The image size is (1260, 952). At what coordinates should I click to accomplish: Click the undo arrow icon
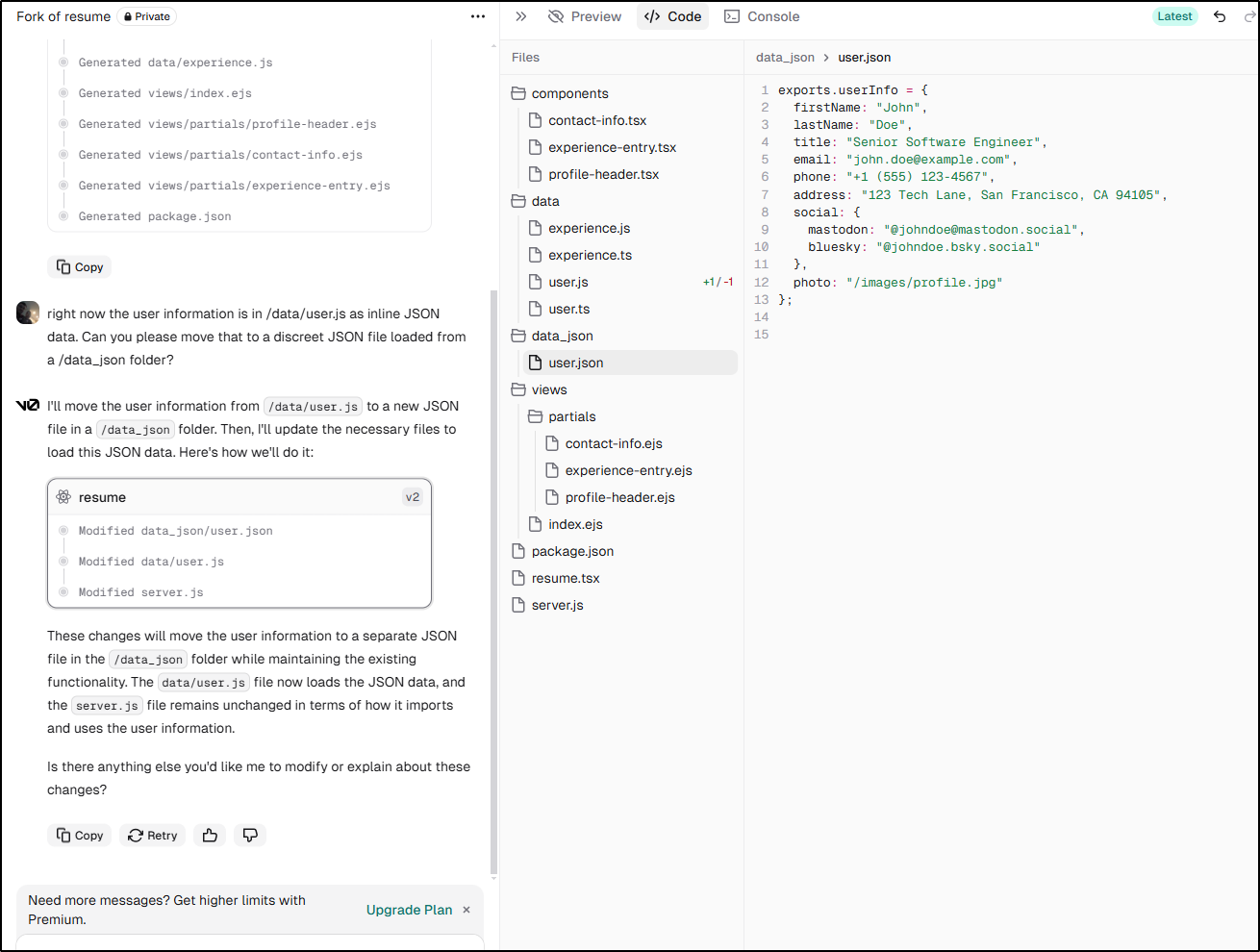coord(1220,16)
